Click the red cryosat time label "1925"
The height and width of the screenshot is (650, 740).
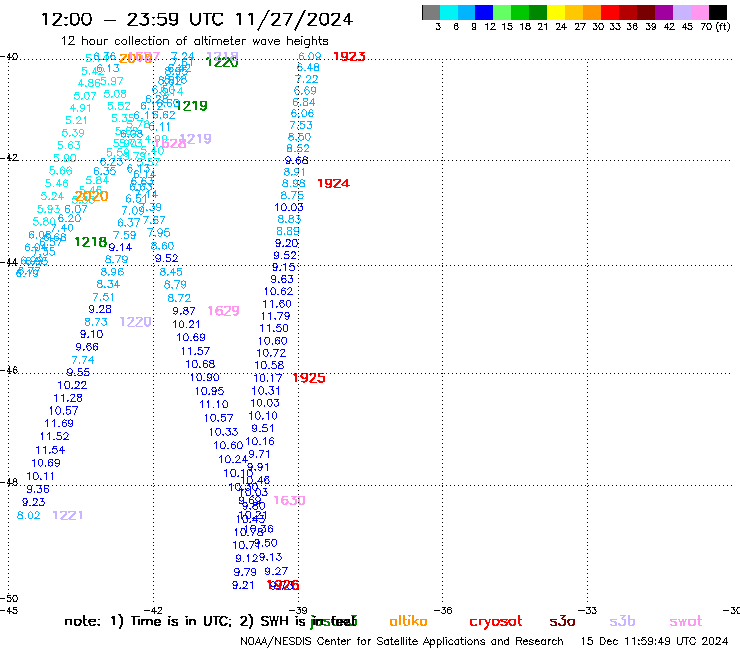pos(309,378)
